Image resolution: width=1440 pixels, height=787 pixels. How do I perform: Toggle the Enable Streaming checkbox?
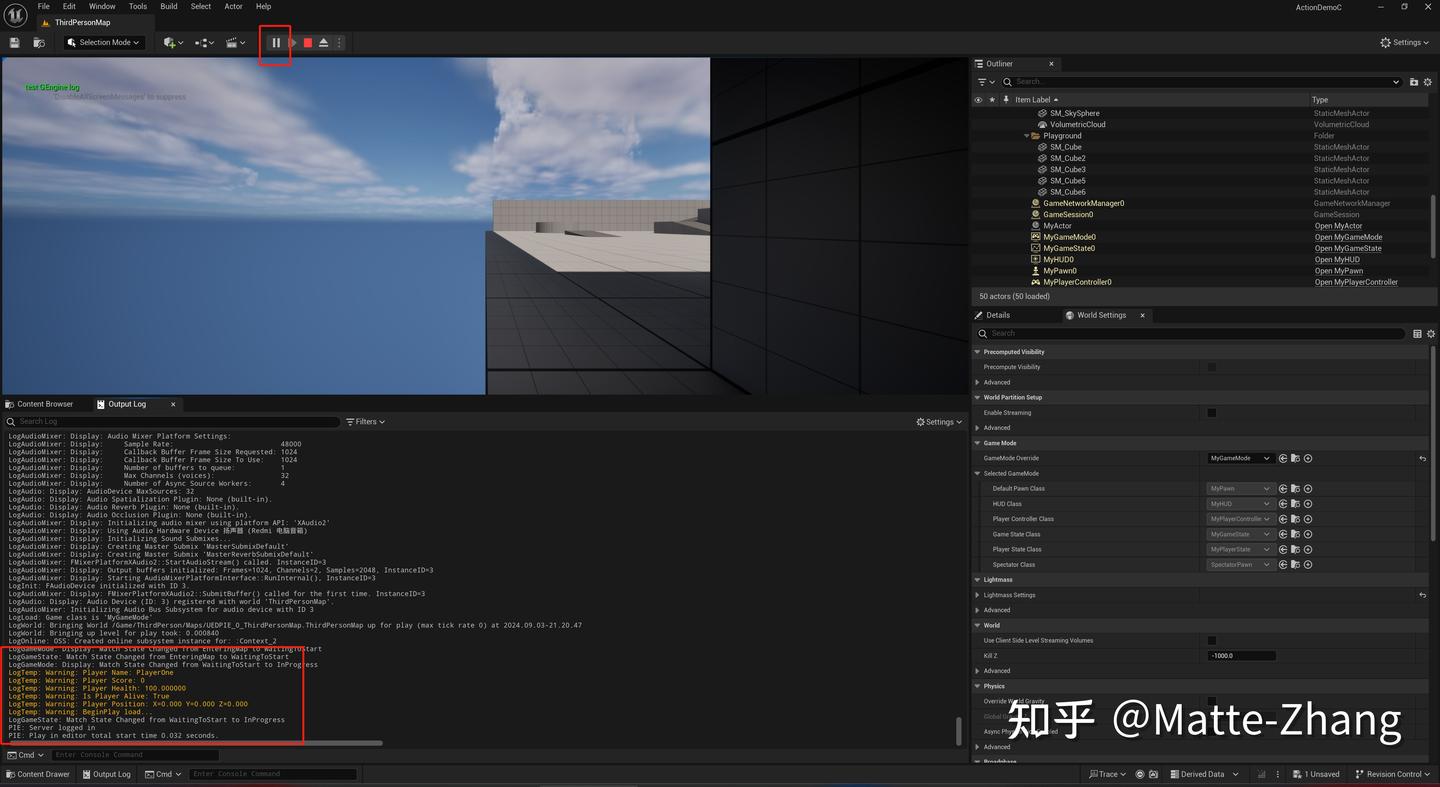point(1213,412)
